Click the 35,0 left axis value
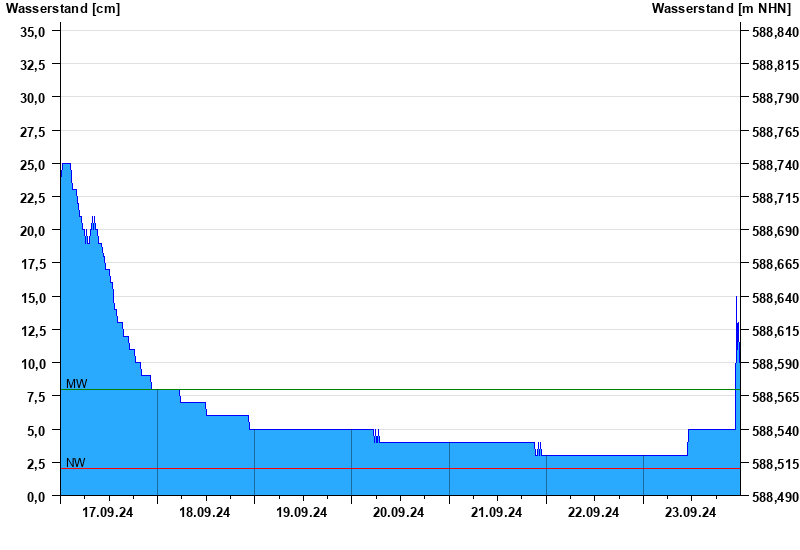Screen dimensions: 800x550 tap(32, 32)
